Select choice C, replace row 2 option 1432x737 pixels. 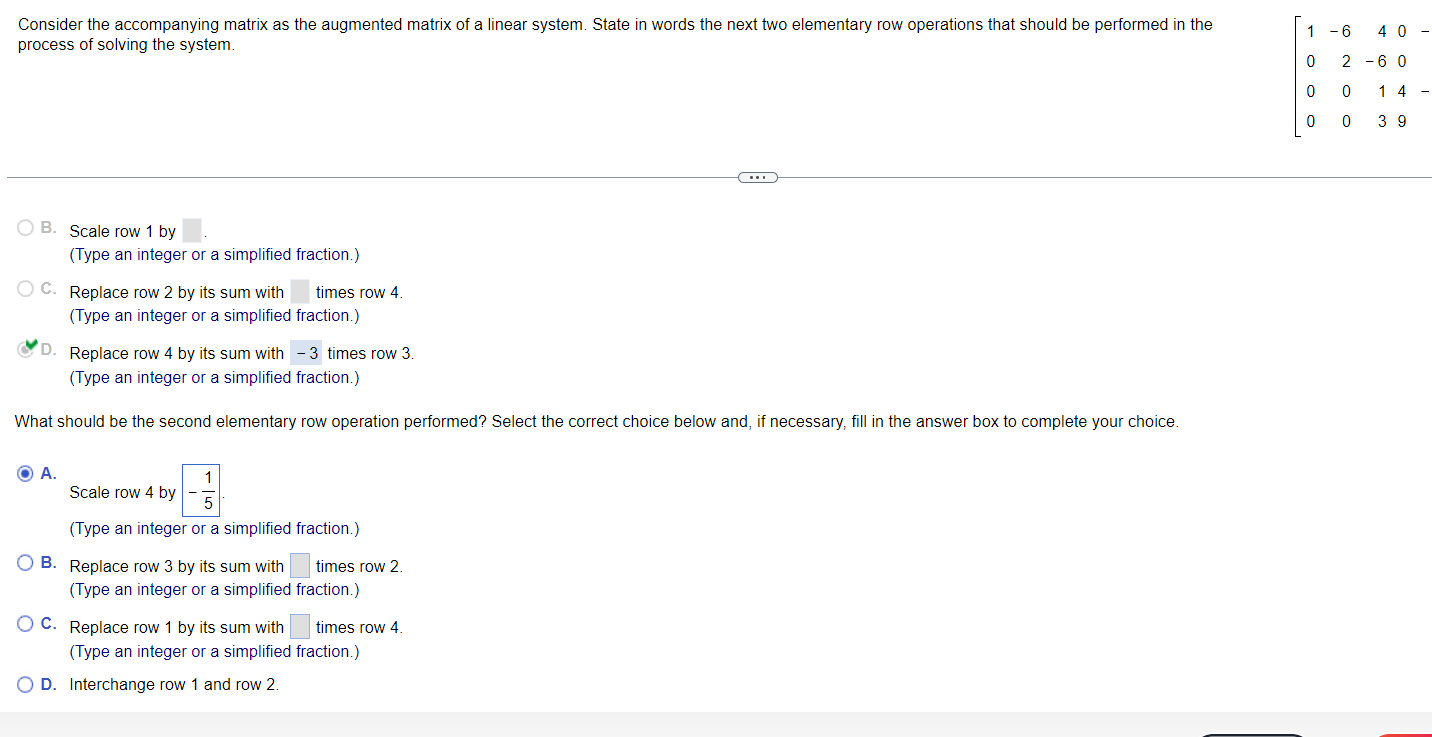[23, 288]
